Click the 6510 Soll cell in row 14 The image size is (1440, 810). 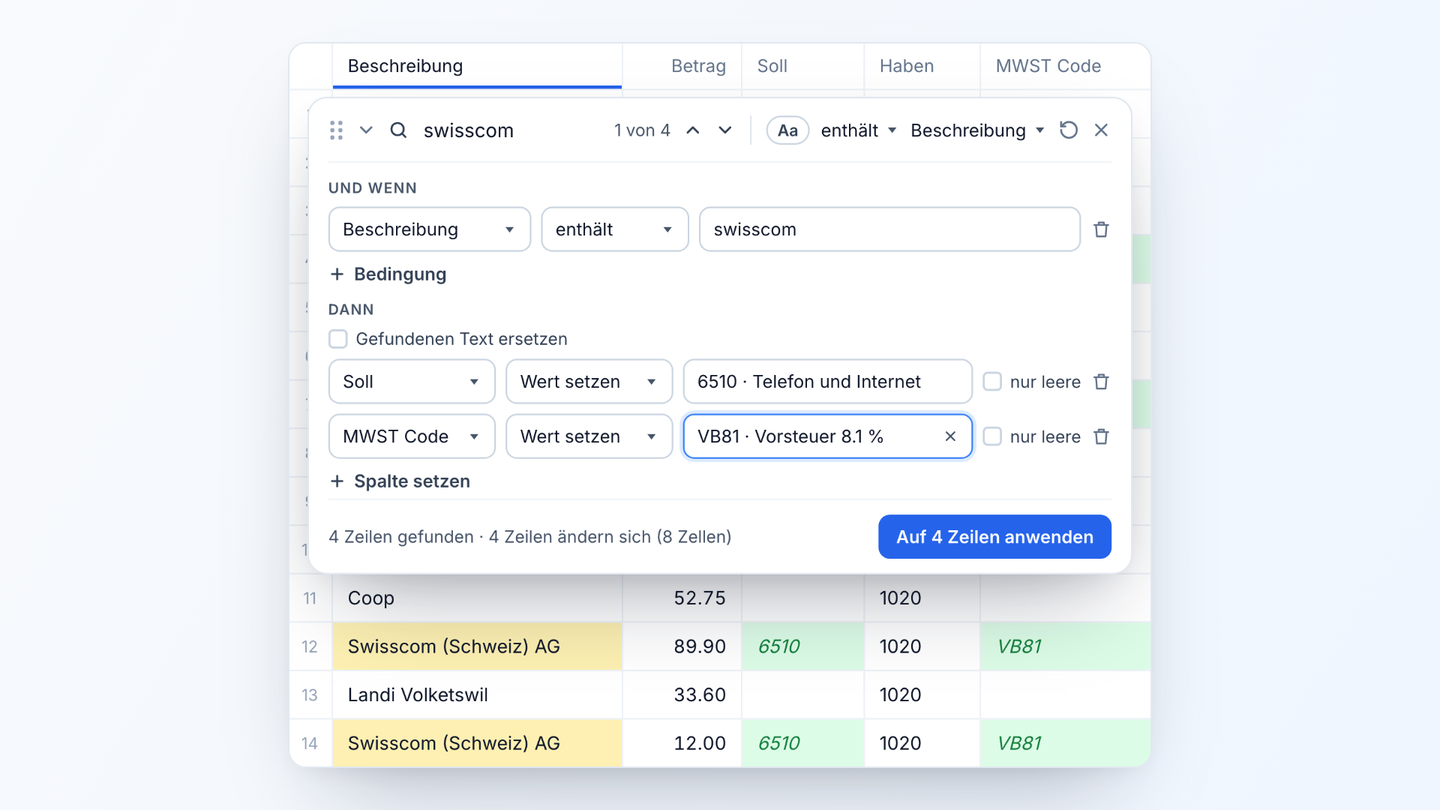pyautogui.click(x=803, y=743)
